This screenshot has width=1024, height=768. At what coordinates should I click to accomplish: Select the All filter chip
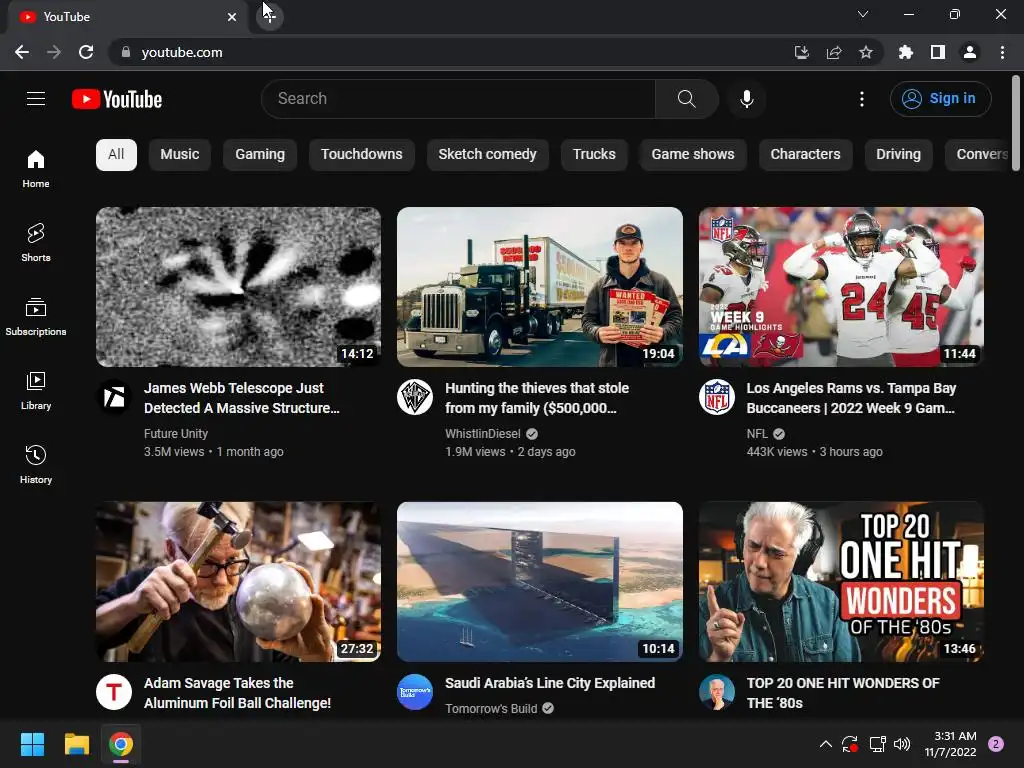[116, 154]
